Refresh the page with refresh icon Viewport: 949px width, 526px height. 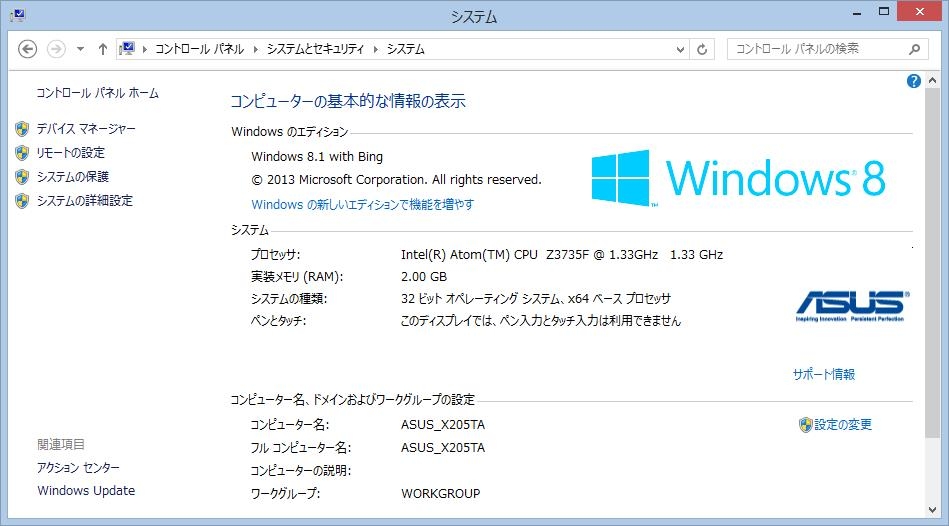(x=702, y=50)
